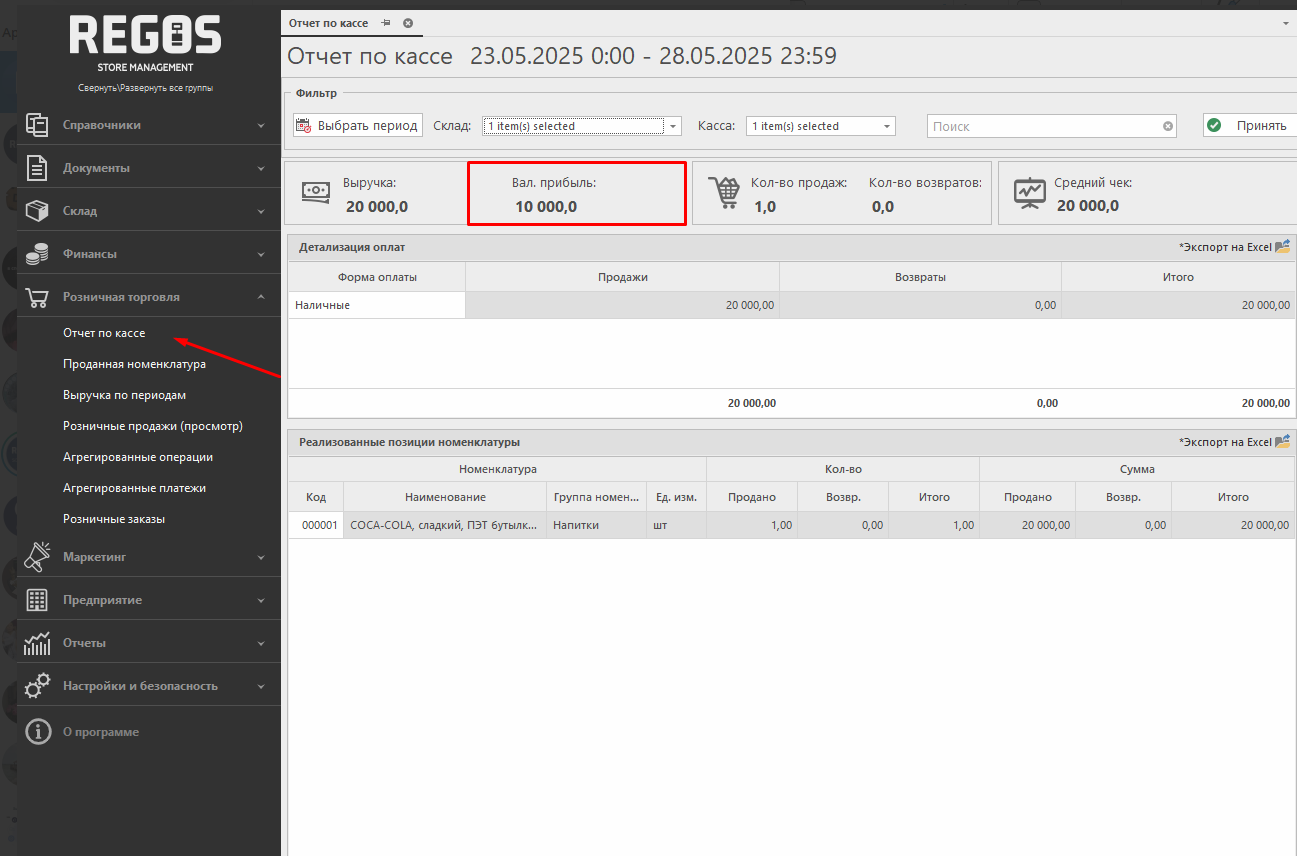Click the Группа номен... column header
1297x856 pixels.
[x=596, y=497]
